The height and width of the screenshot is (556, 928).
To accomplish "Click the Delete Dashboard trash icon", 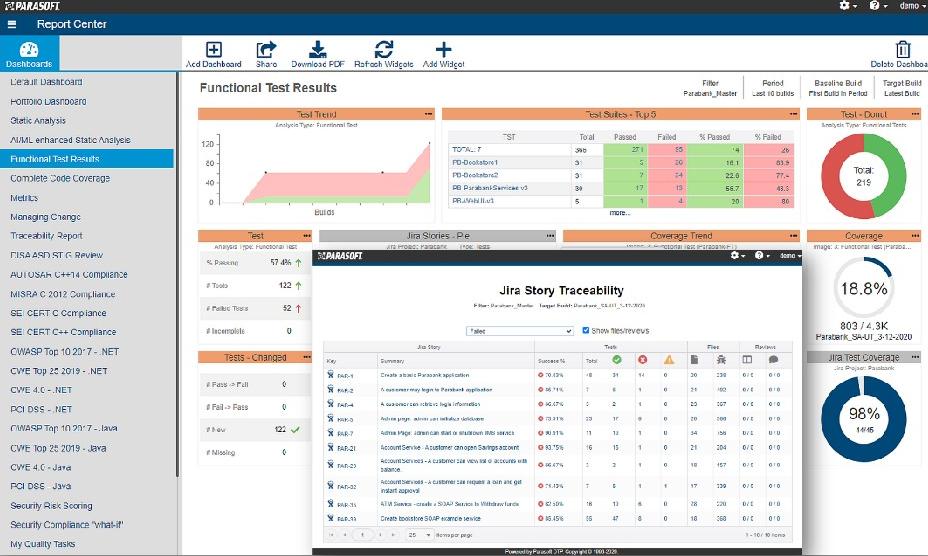I will tap(903, 50).
